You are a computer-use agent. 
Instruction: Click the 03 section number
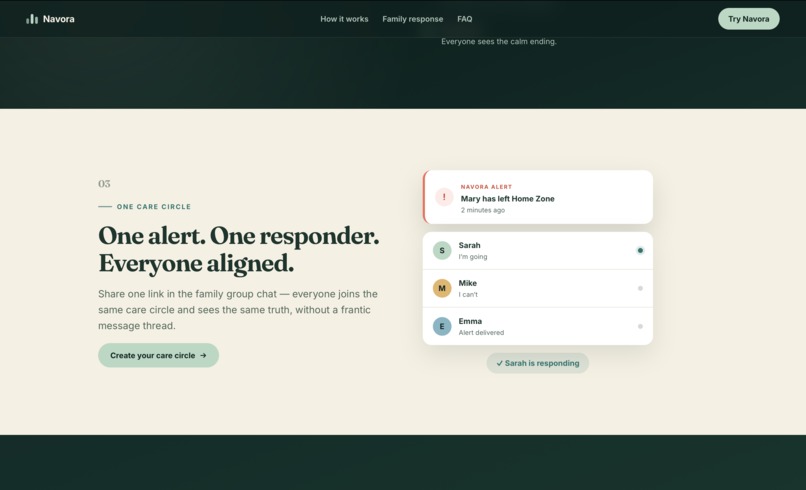coord(104,184)
